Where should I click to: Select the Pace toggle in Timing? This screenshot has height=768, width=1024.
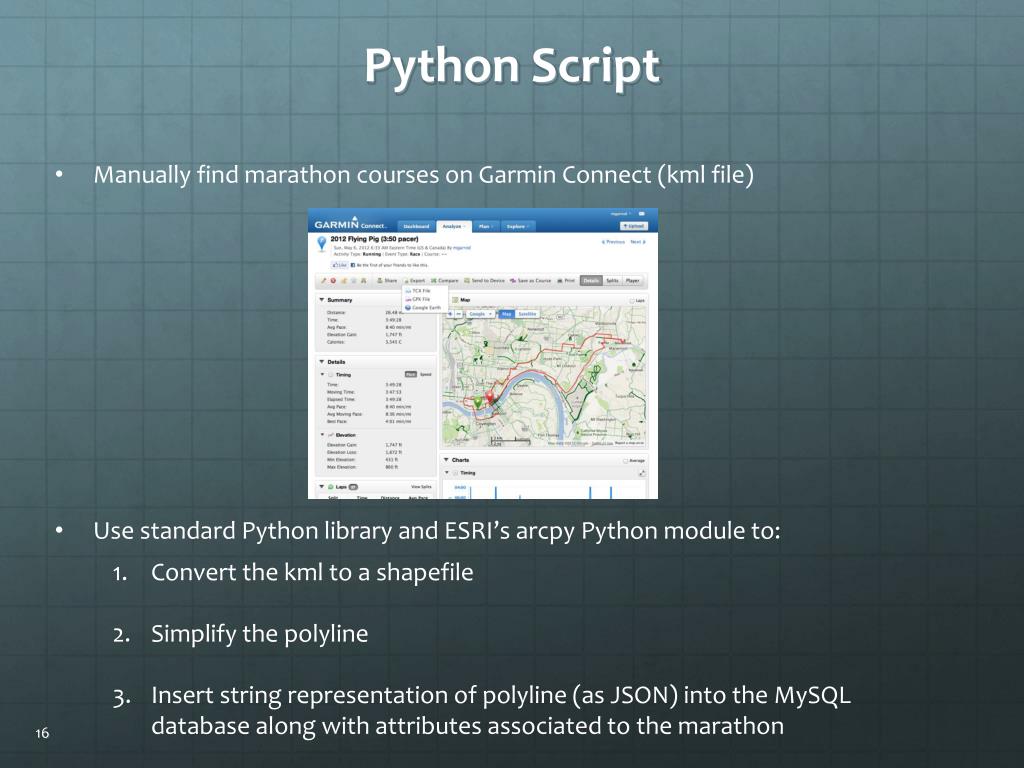pyautogui.click(x=411, y=374)
